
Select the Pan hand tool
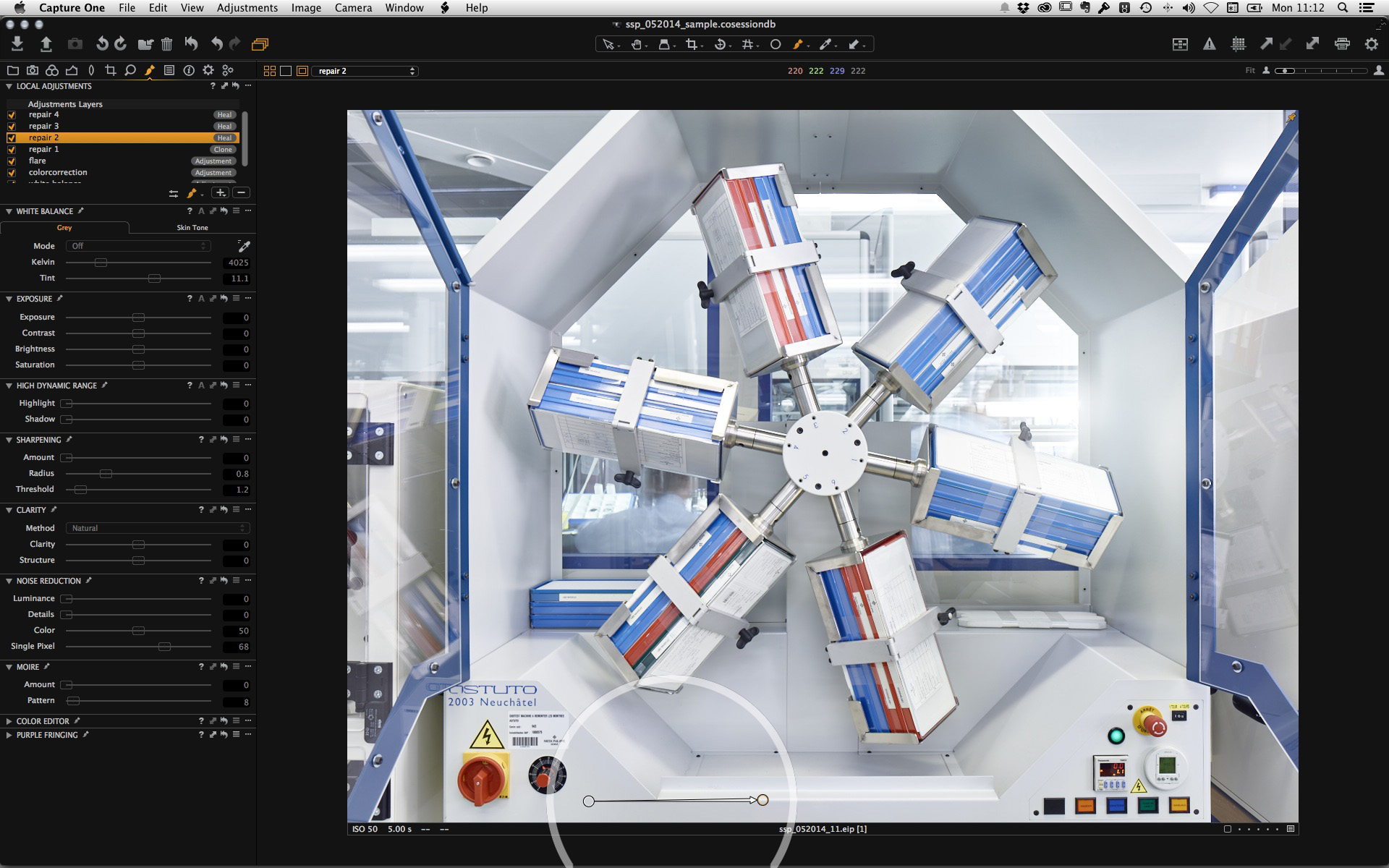pos(637,45)
